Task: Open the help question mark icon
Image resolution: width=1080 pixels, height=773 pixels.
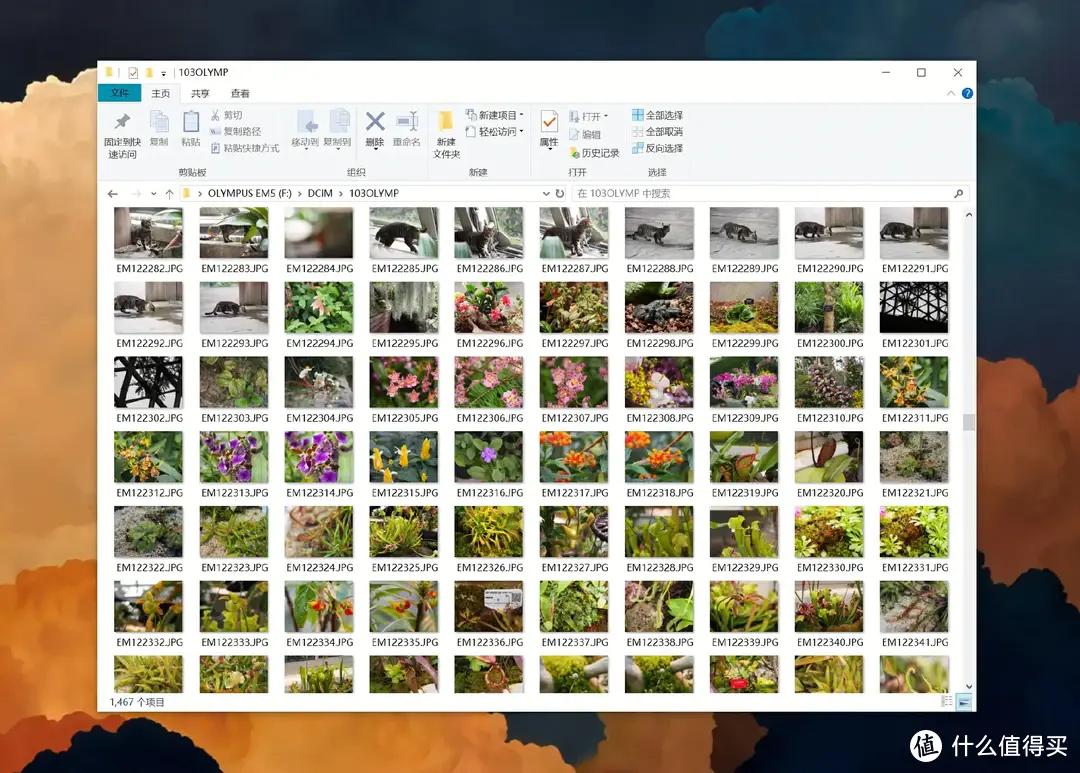Action: coord(967,93)
